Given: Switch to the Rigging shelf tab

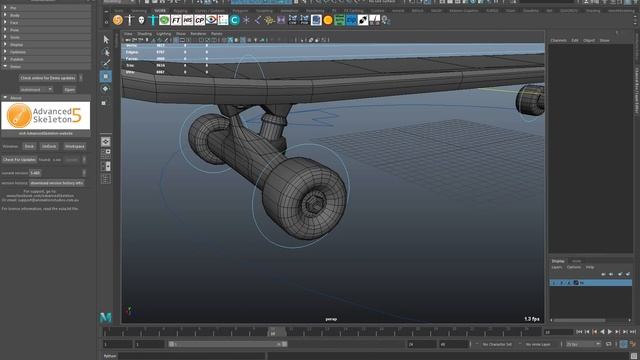Looking at the screenshot, I should click(x=180, y=11).
